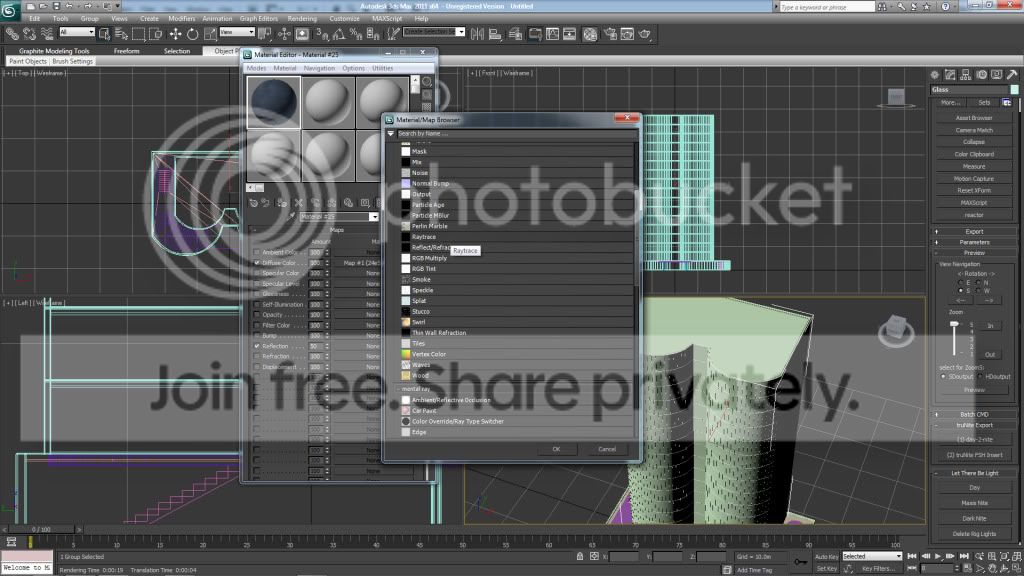Expand the Batch CMD rollout
Image resolution: width=1024 pixels, height=576 pixels.
[x=974, y=415]
